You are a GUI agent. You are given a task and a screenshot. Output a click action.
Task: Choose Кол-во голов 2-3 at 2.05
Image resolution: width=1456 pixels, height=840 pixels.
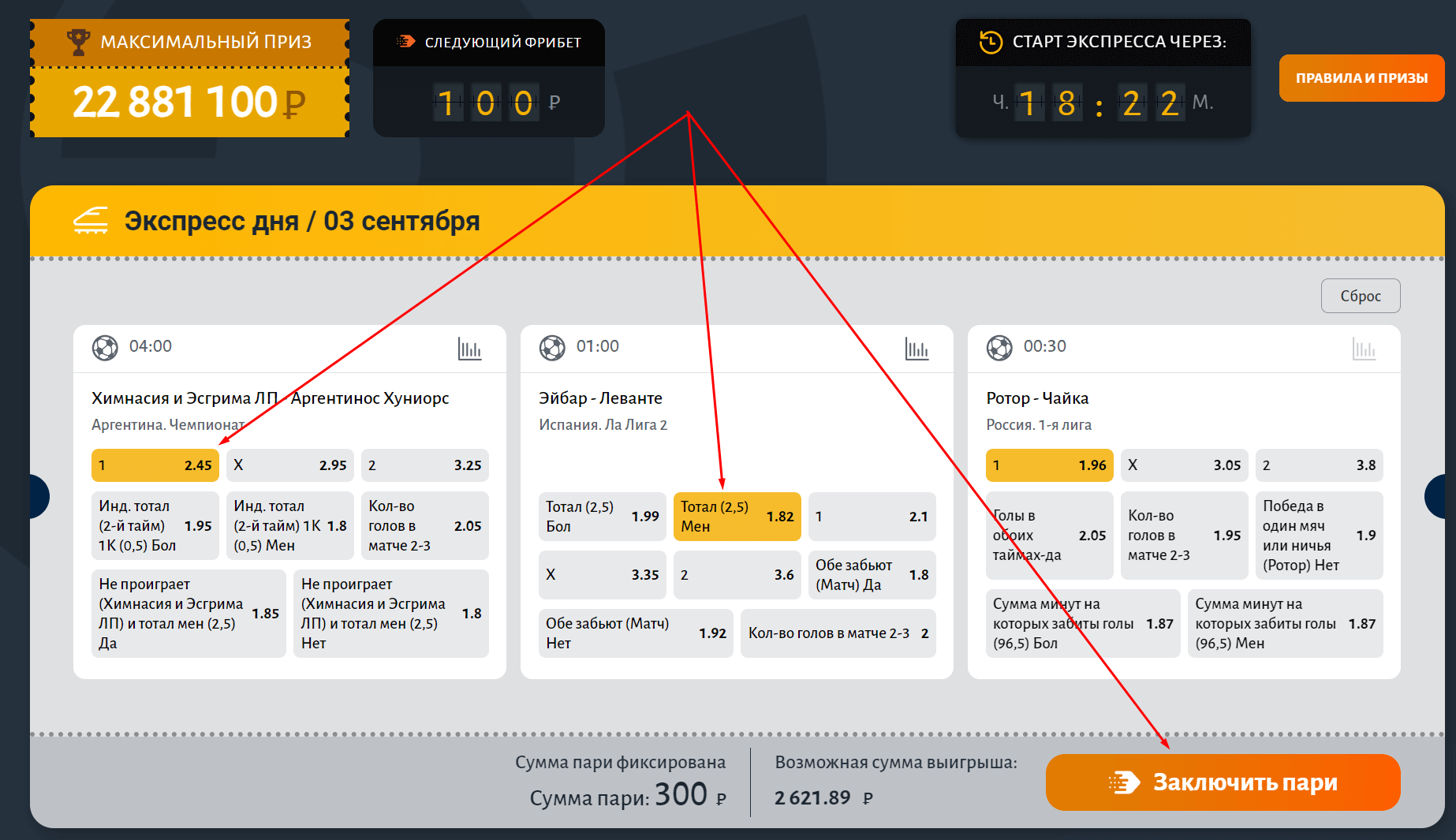(x=425, y=525)
